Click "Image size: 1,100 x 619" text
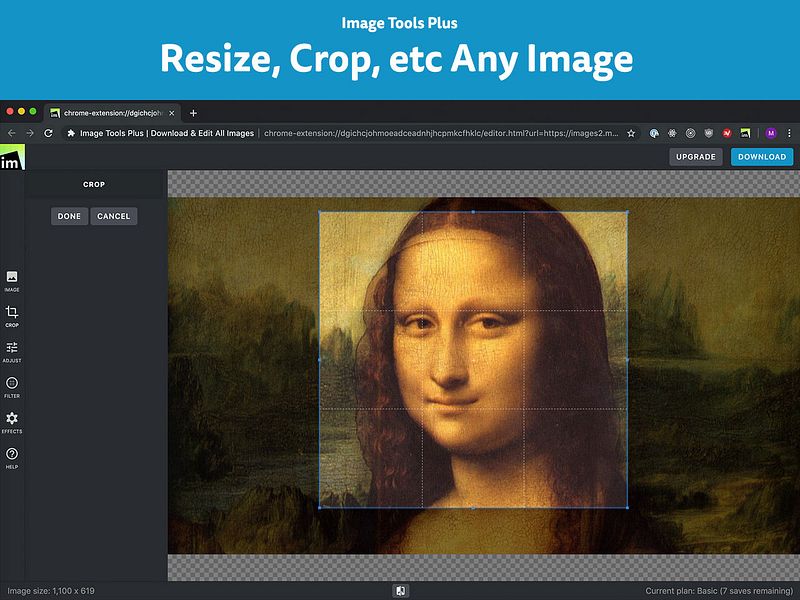The height and width of the screenshot is (600, 800). 51,591
